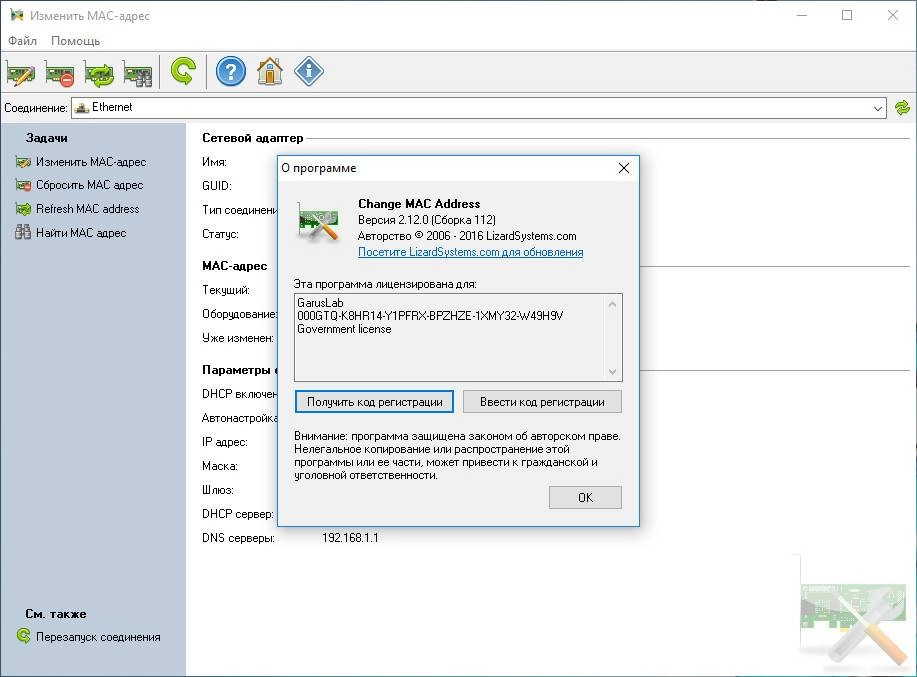This screenshot has height=677, width=917.
Task: Select the Найти MAC адрес task link
Action: click(81, 233)
